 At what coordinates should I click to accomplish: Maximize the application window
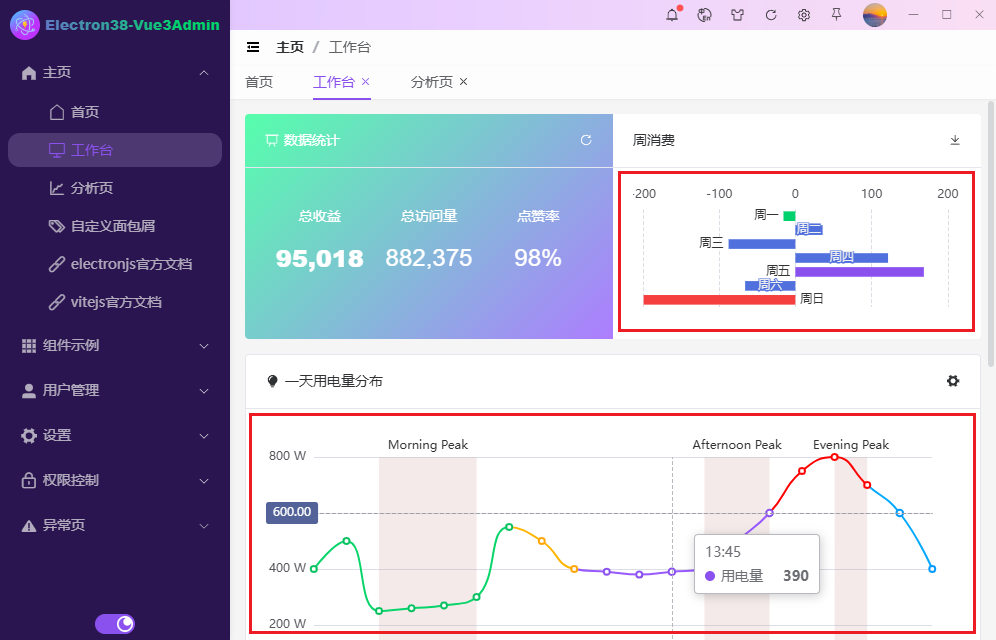[x=946, y=15]
